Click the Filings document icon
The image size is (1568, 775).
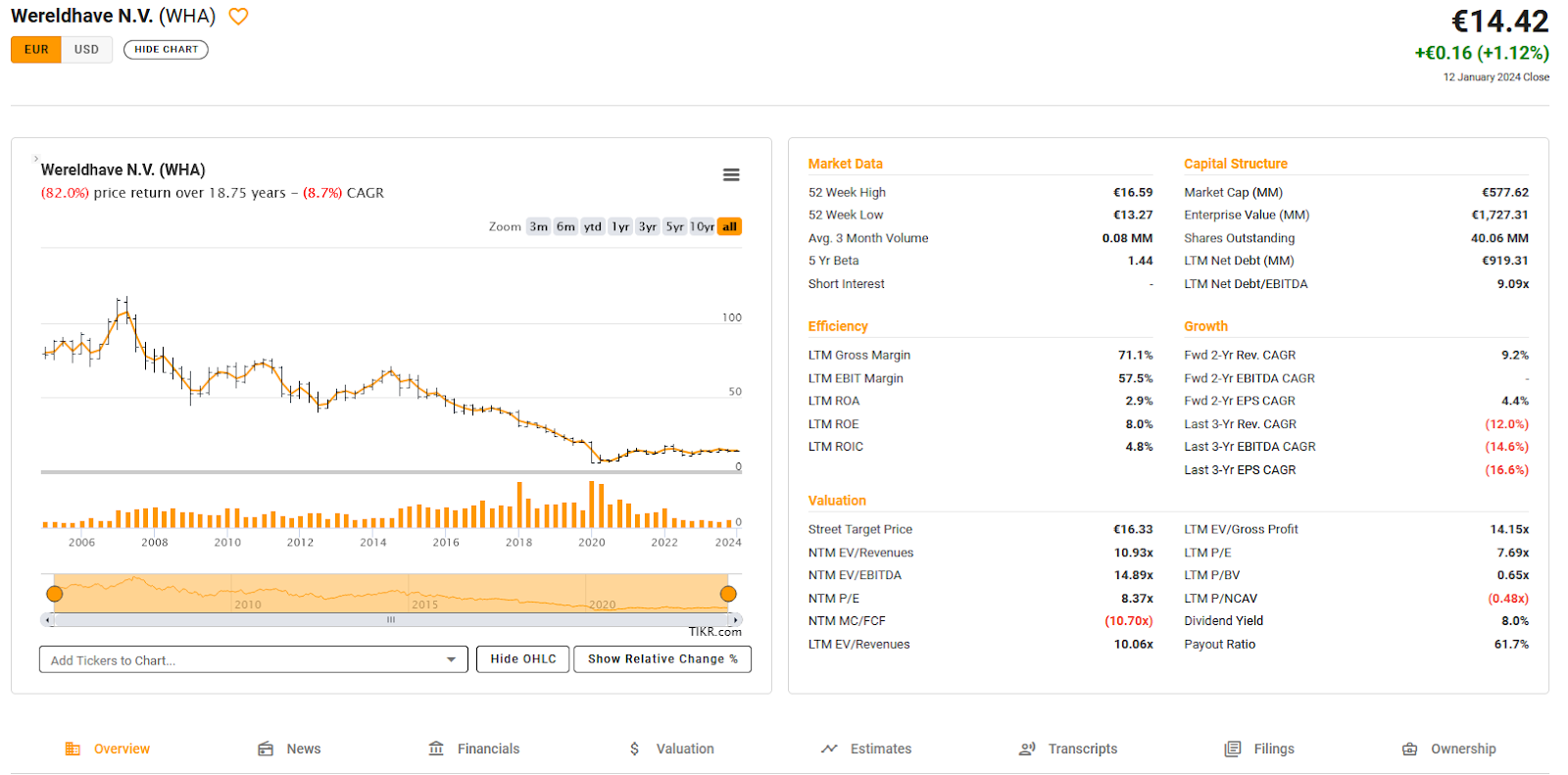tap(1233, 749)
